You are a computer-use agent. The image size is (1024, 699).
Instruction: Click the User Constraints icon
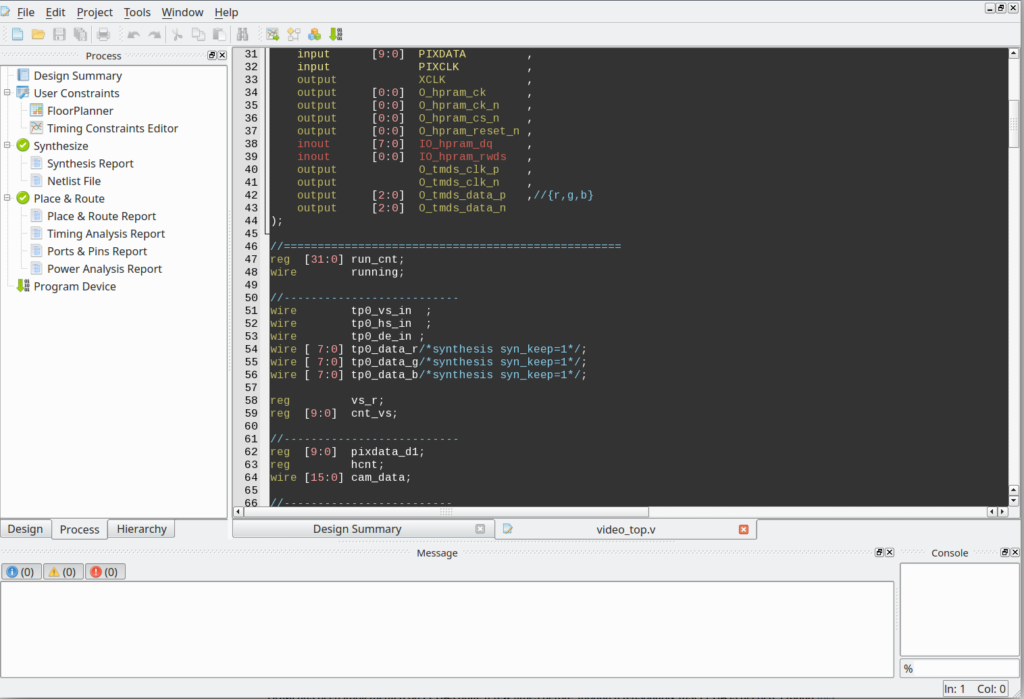pos(23,93)
